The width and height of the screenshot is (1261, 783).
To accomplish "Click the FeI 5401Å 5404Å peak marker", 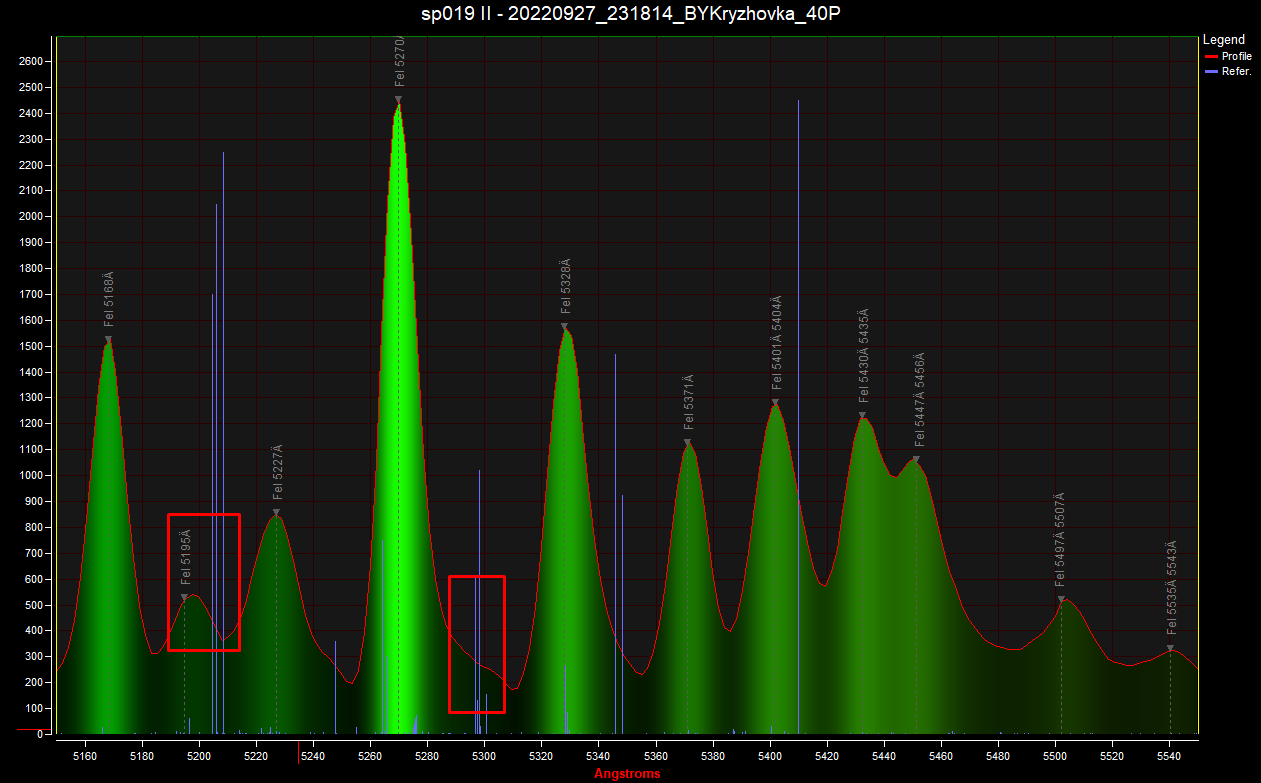I will (x=775, y=403).
